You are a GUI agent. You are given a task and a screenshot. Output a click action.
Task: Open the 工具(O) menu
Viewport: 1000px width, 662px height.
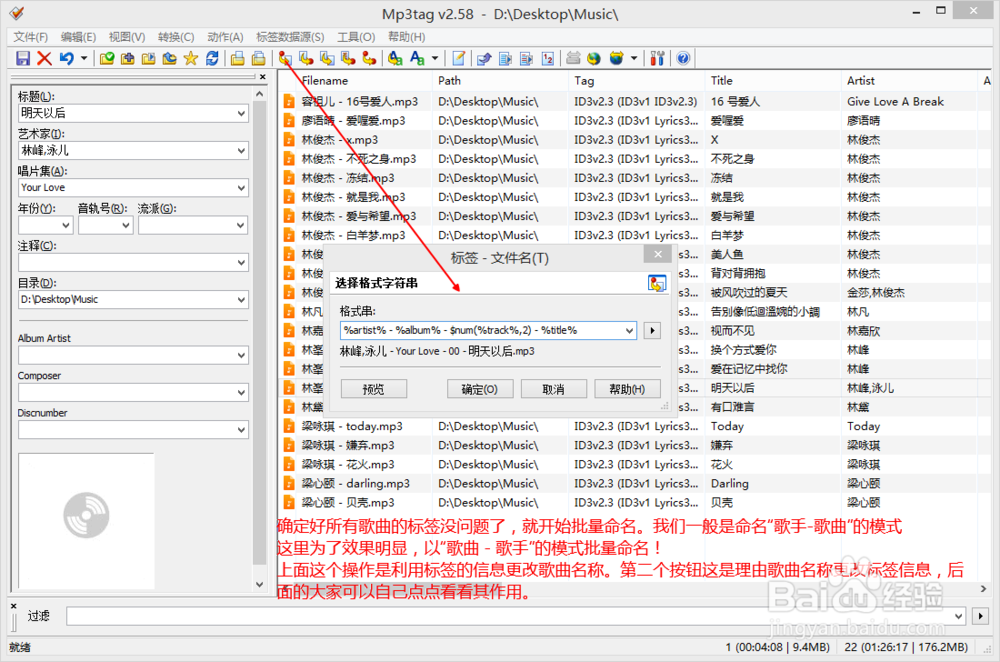tap(356, 37)
